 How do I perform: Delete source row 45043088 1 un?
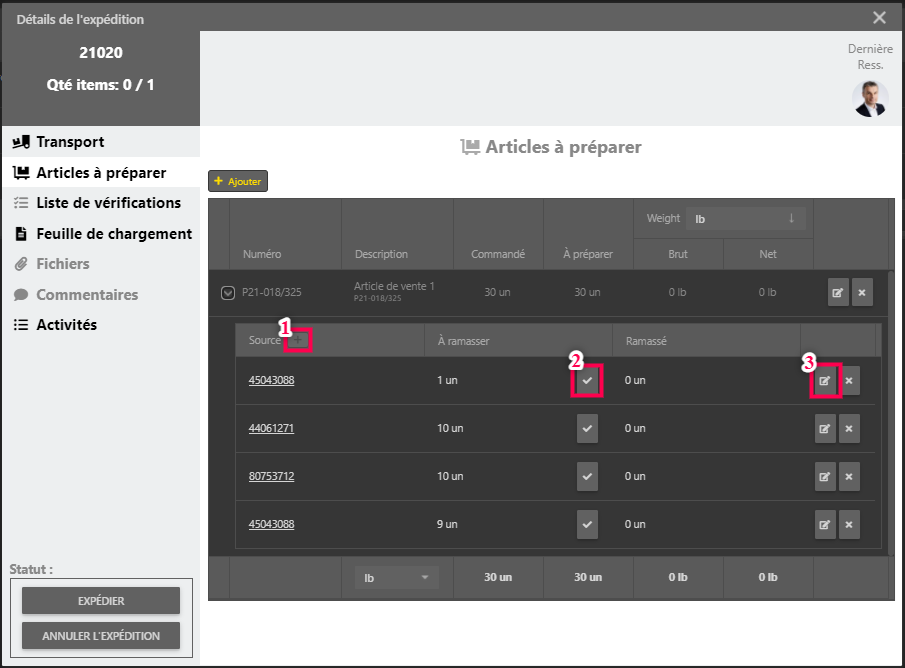pyautogui.click(x=849, y=380)
